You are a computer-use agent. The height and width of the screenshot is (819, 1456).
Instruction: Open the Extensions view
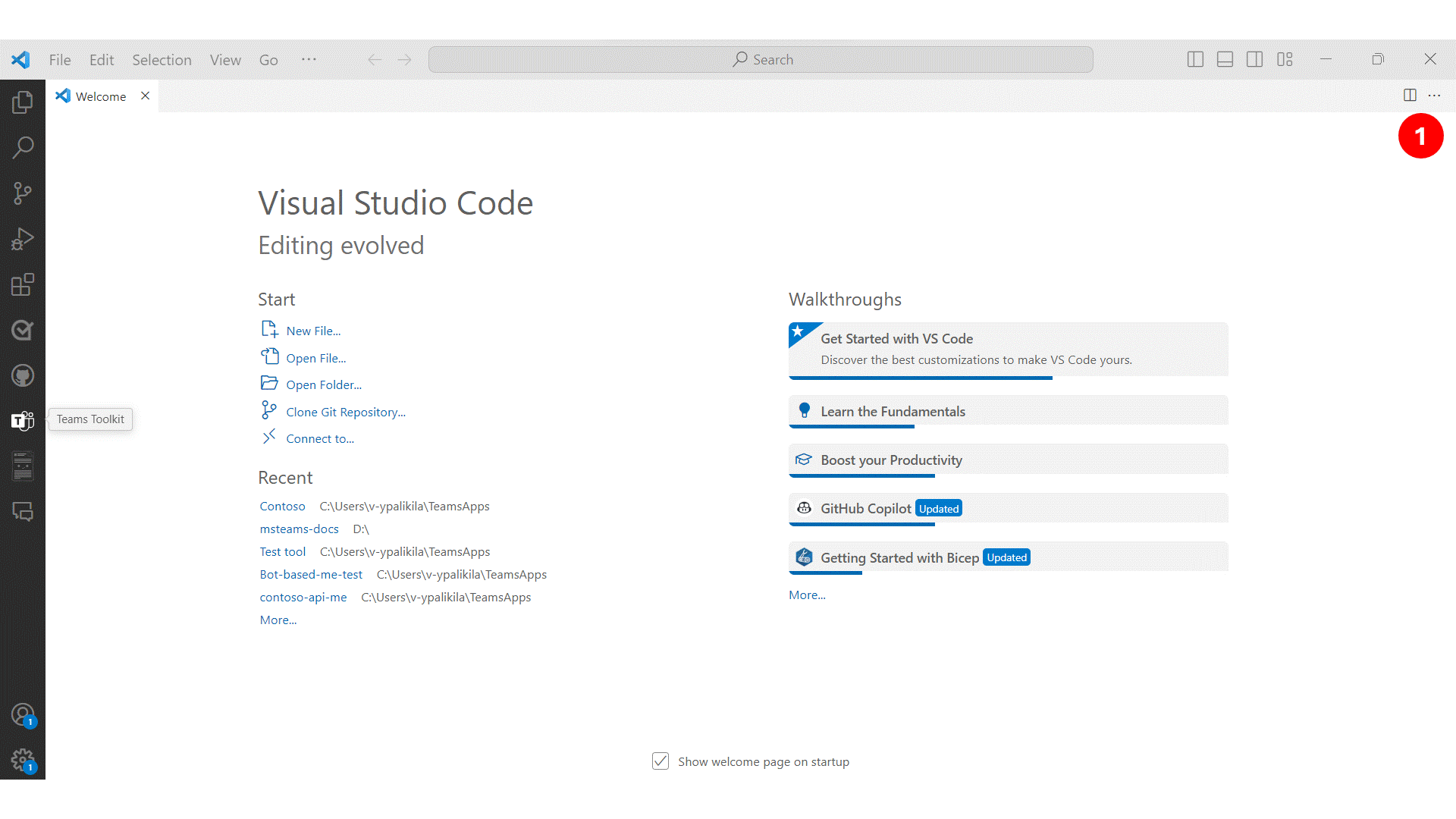[x=22, y=285]
